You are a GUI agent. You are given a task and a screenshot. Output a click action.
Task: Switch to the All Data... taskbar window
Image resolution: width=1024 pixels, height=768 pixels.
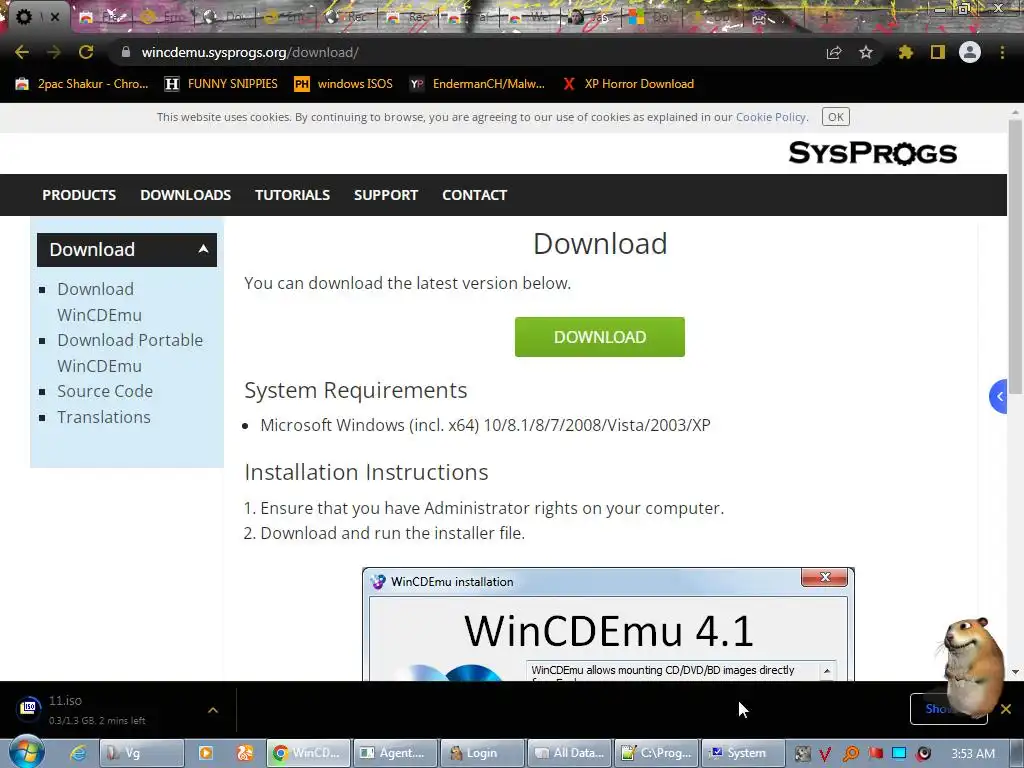pos(569,753)
